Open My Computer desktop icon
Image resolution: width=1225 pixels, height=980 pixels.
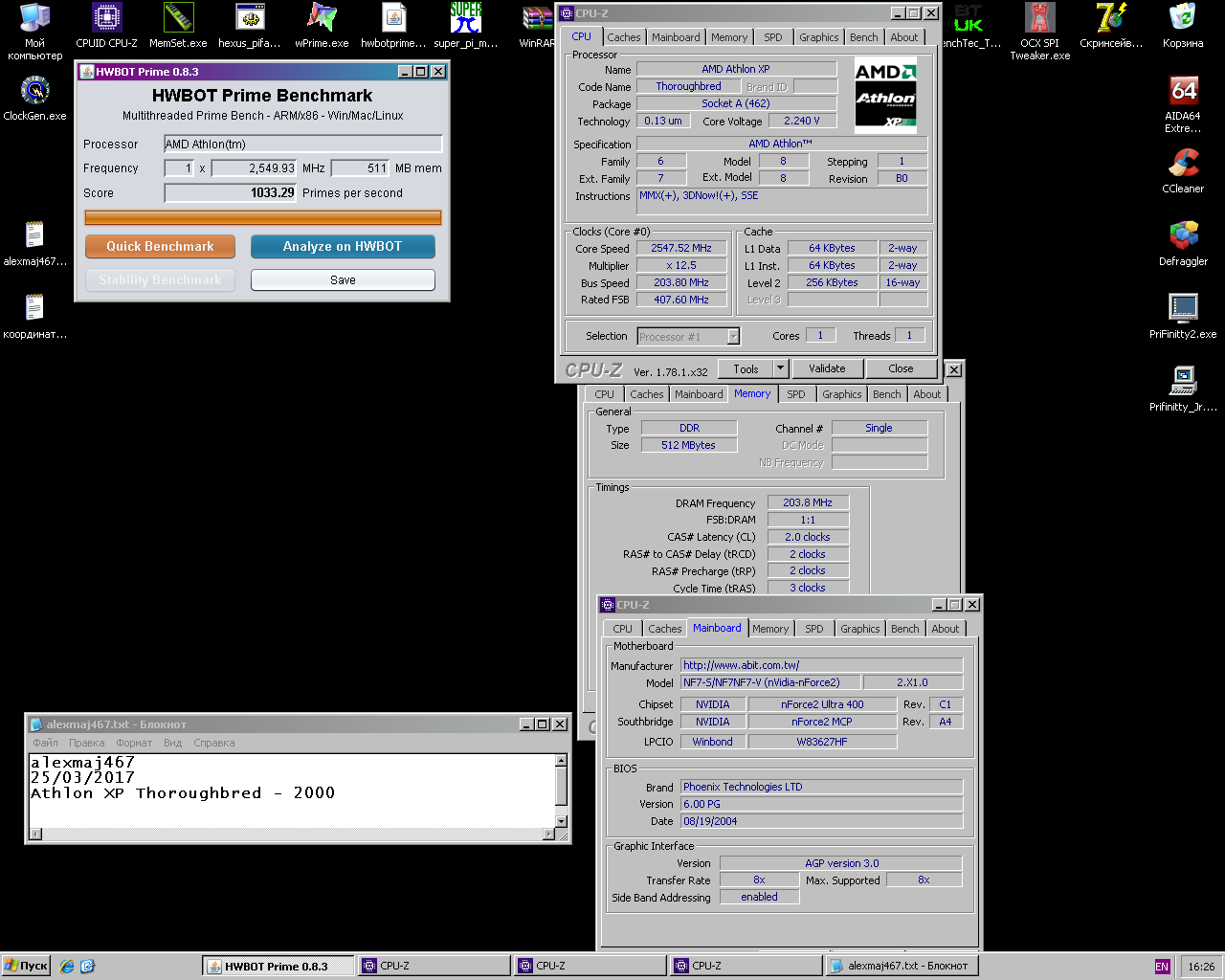pyautogui.click(x=34, y=32)
